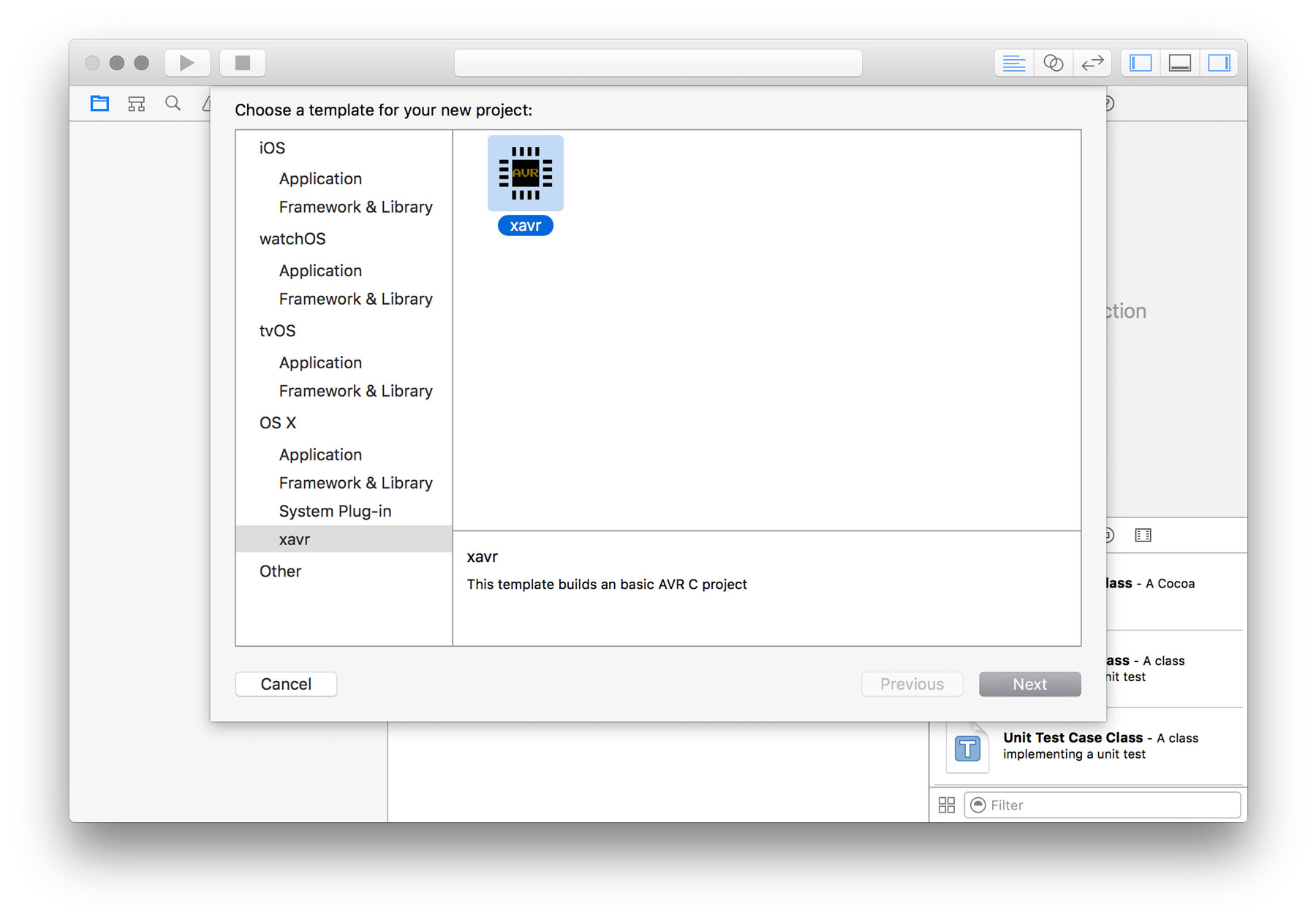Image resolution: width=1316 pixels, height=920 pixels.
Task: Select the xavr category in sidebar
Action: (x=344, y=539)
